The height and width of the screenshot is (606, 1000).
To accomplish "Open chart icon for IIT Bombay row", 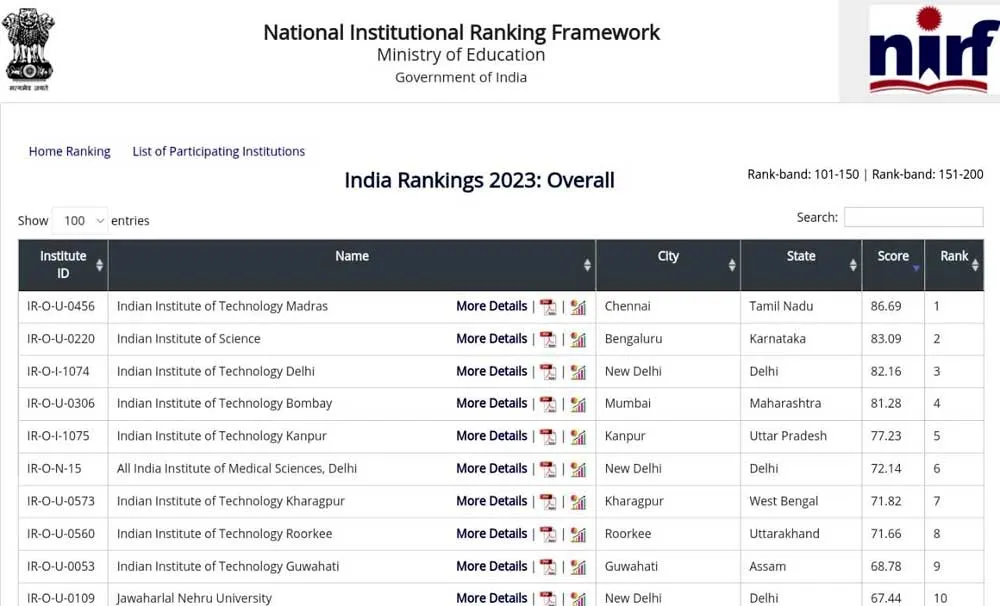I will coord(578,404).
